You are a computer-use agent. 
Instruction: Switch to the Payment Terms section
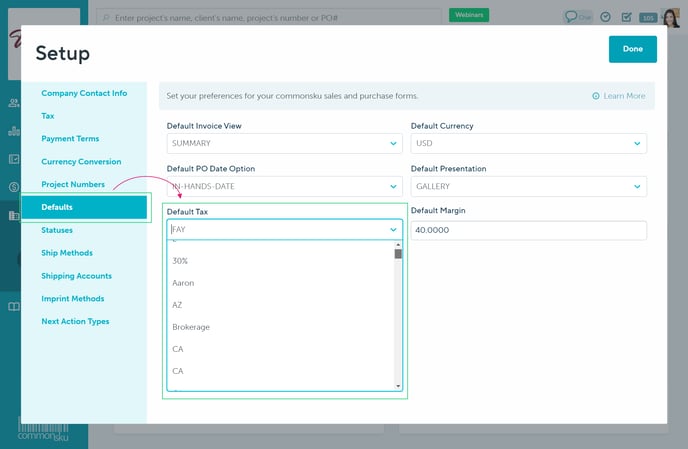70,139
